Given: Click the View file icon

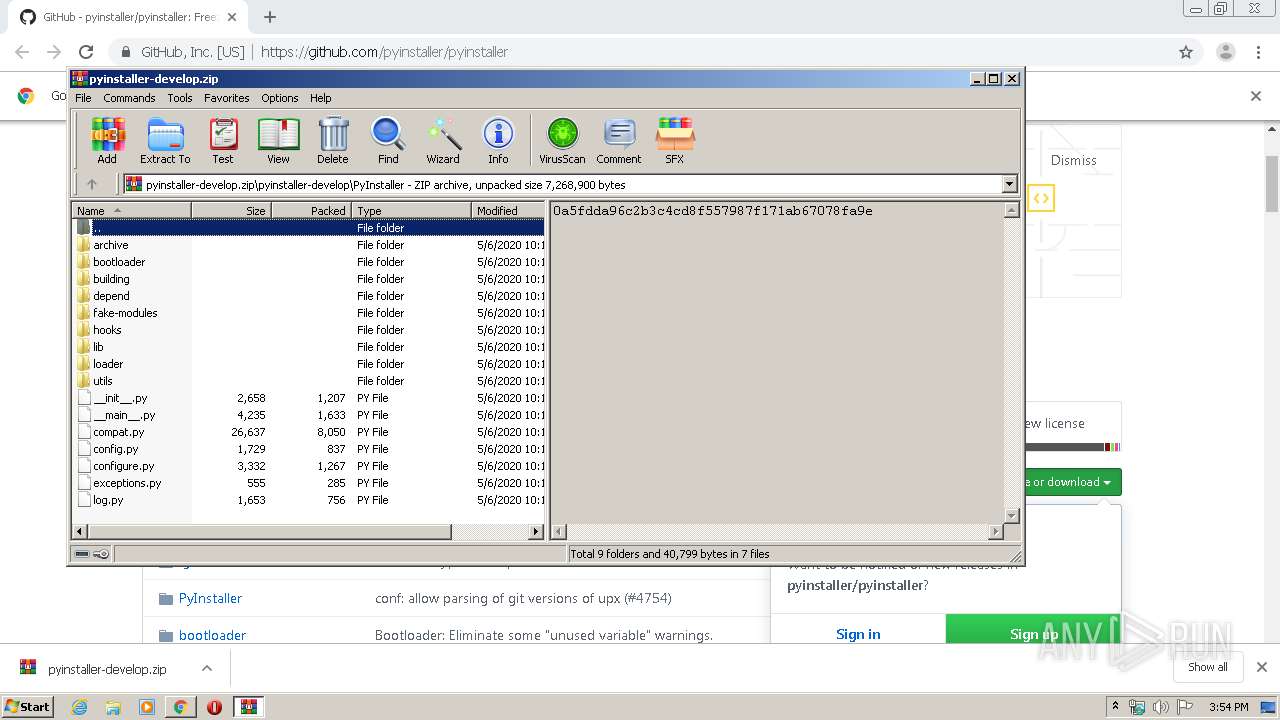Looking at the screenshot, I should click(278, 141).
